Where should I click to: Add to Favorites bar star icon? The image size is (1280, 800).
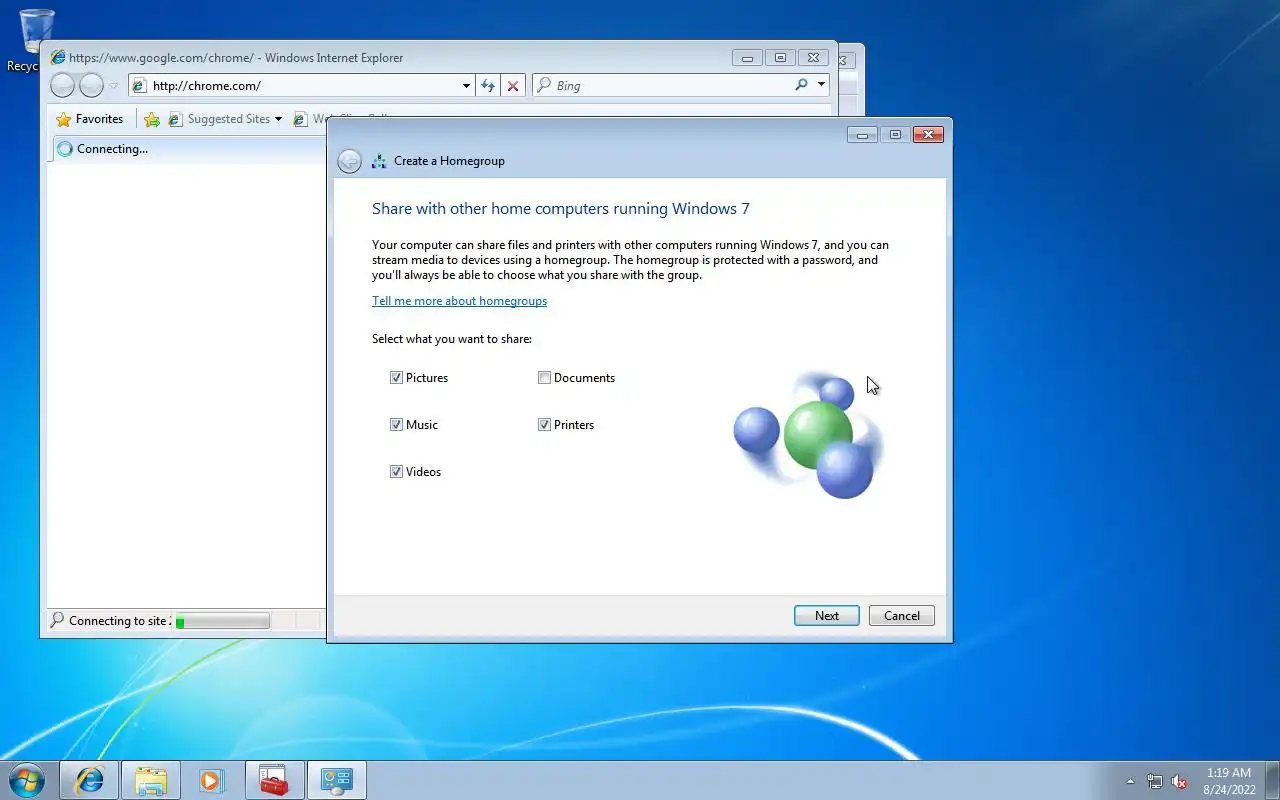[152, 119]
